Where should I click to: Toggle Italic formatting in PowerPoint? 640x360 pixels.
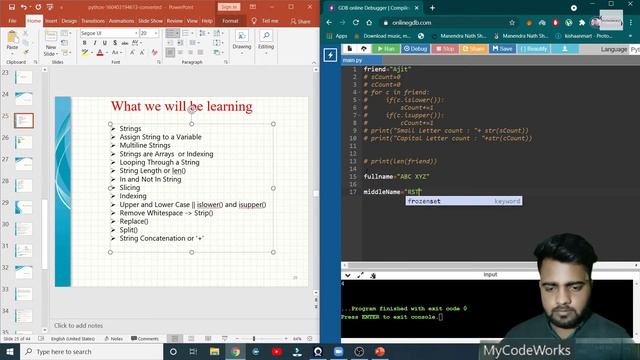coord(95,43)
